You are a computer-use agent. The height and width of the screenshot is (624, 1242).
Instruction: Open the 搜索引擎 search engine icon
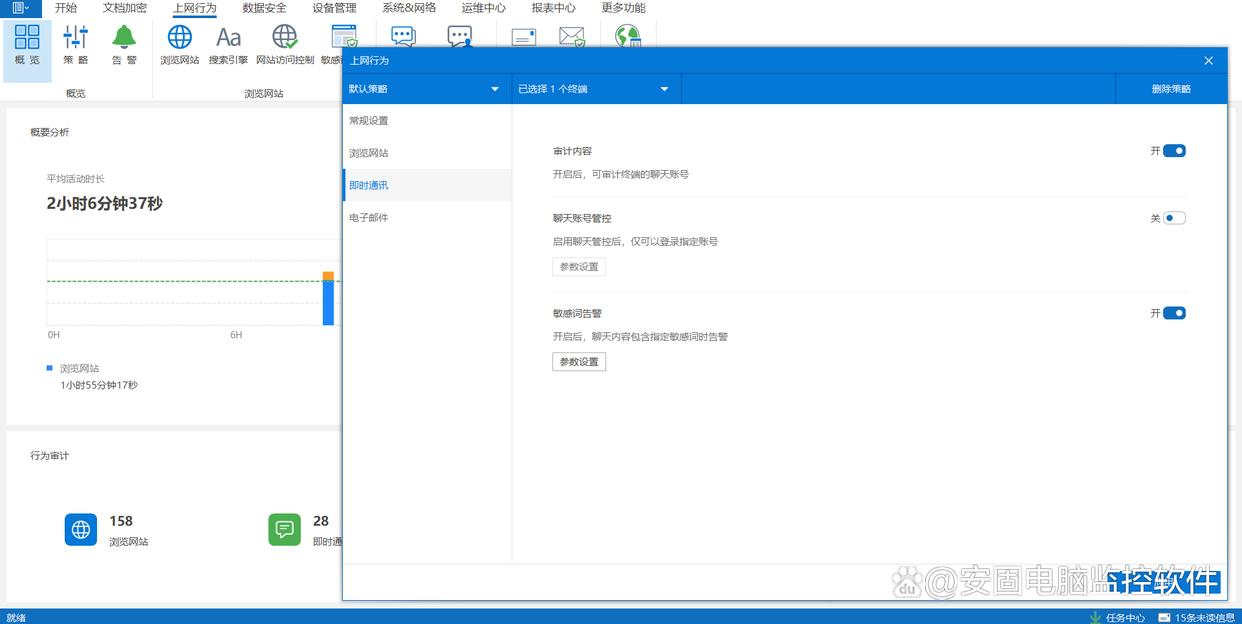click(228, 46)
